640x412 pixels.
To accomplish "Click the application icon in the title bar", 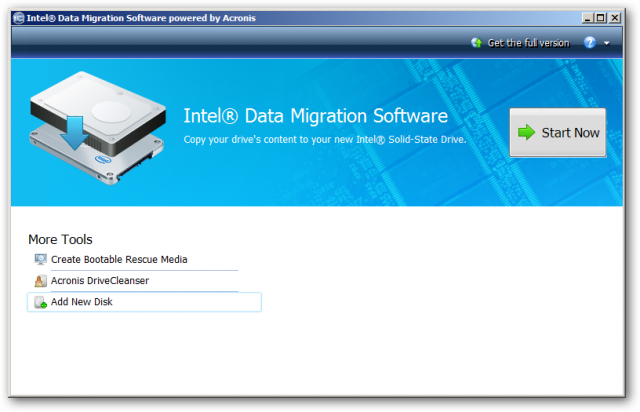I will [19, 17].
